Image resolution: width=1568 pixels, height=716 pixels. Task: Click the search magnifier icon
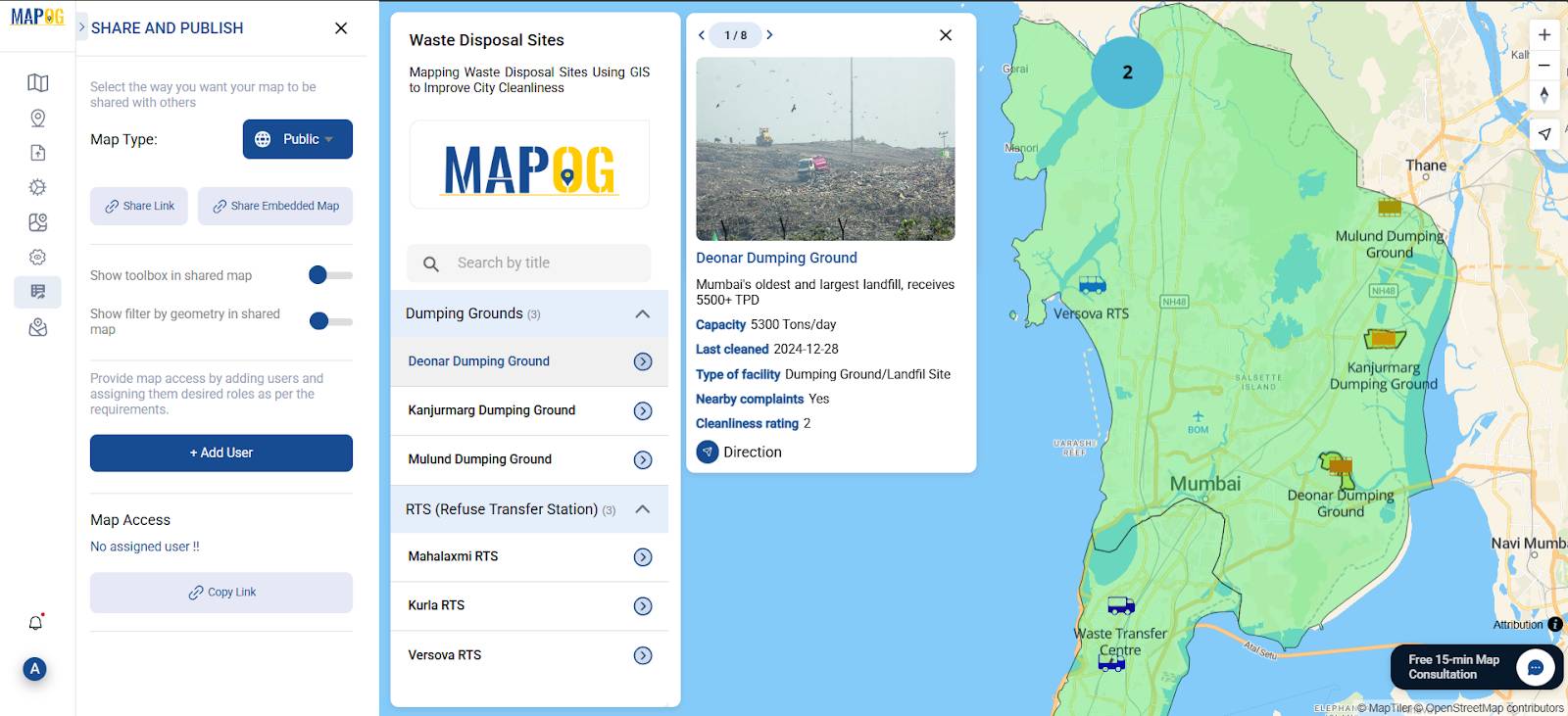[430, 263]
